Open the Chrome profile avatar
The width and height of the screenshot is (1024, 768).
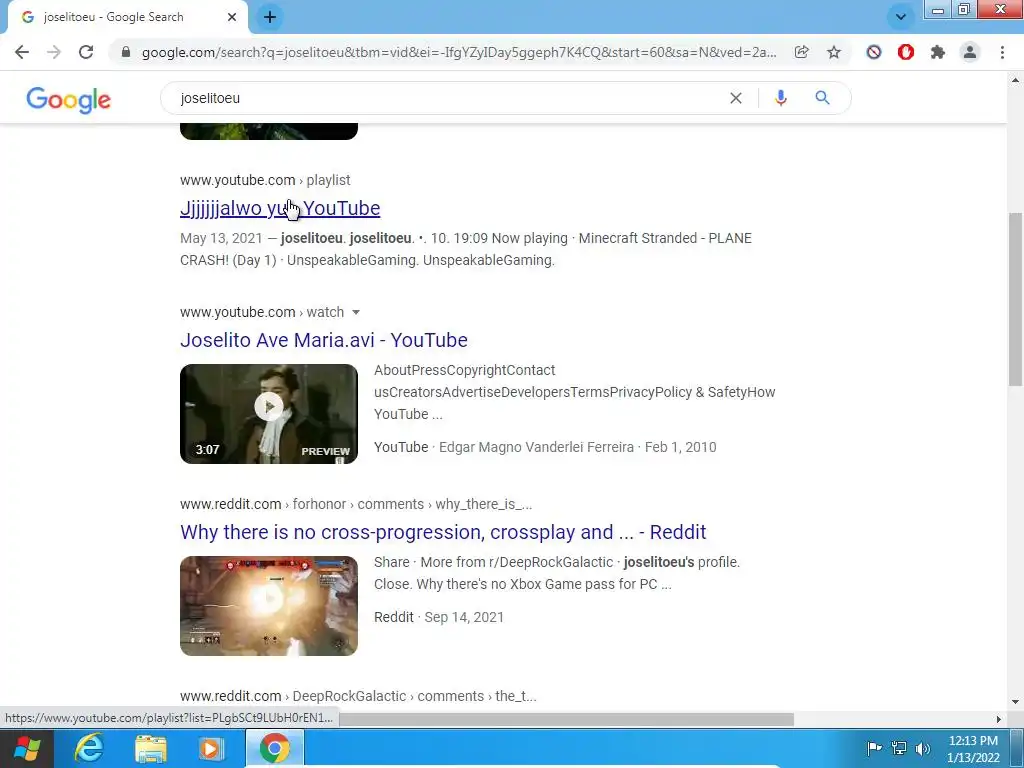coord(970,52)
